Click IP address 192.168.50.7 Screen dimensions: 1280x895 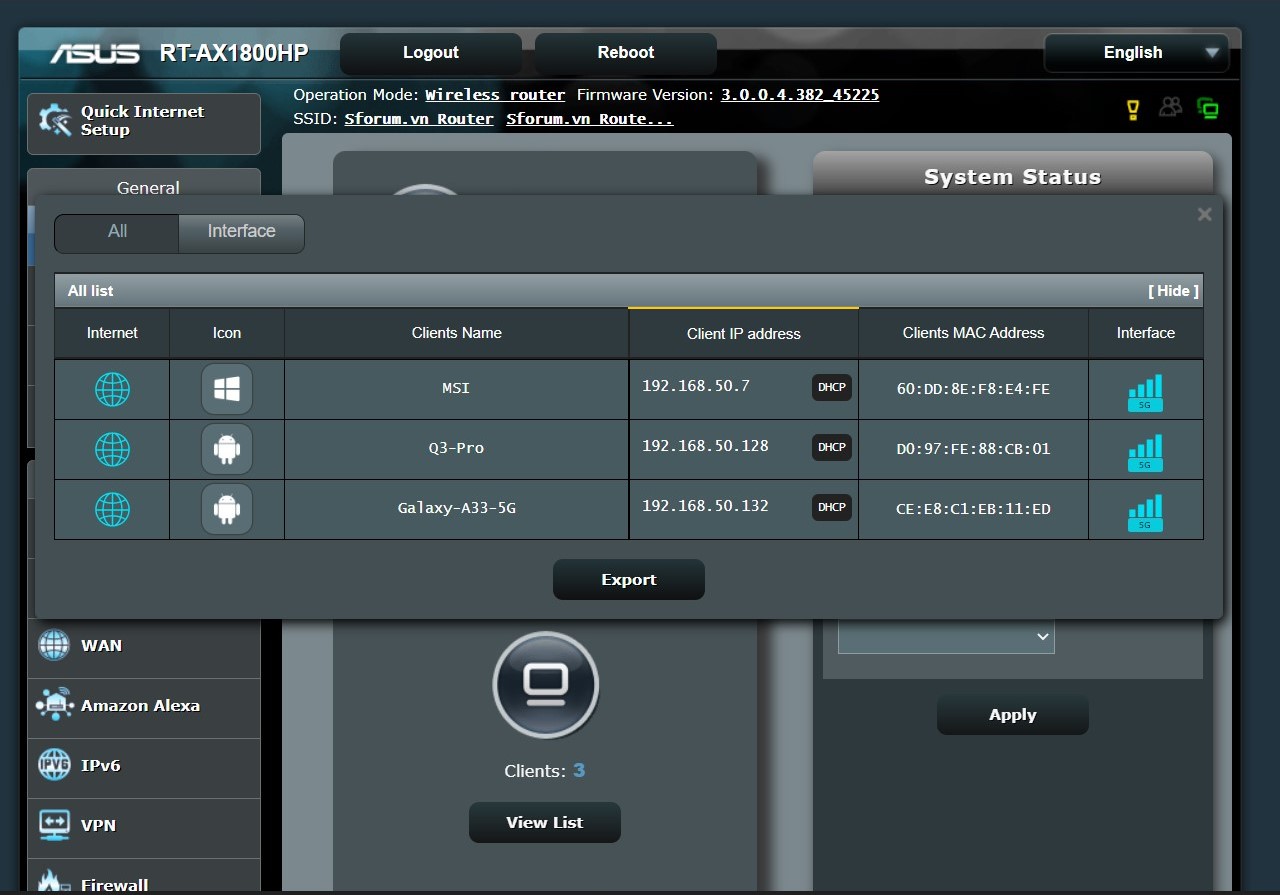click(696, 386)
